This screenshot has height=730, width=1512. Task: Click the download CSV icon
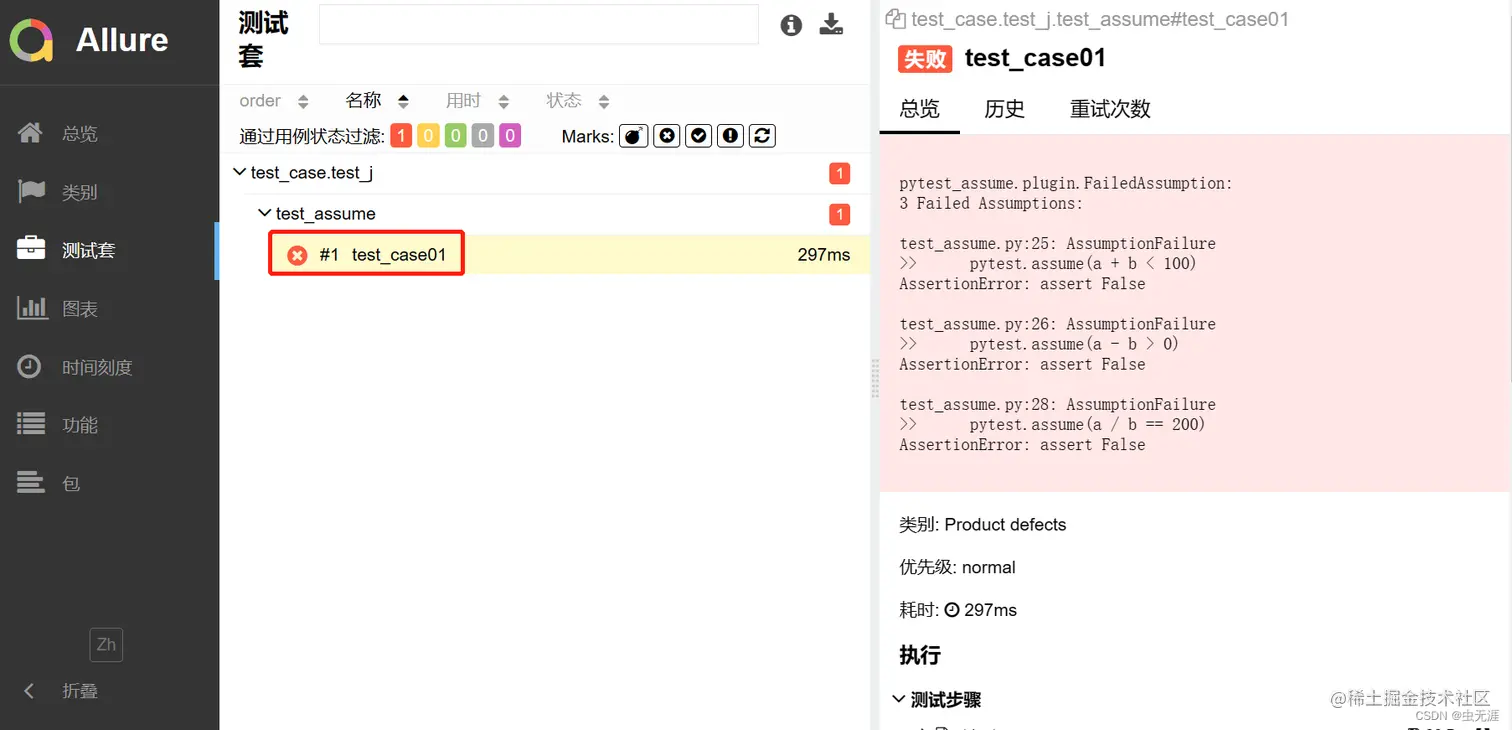click(x=832, y=25)
